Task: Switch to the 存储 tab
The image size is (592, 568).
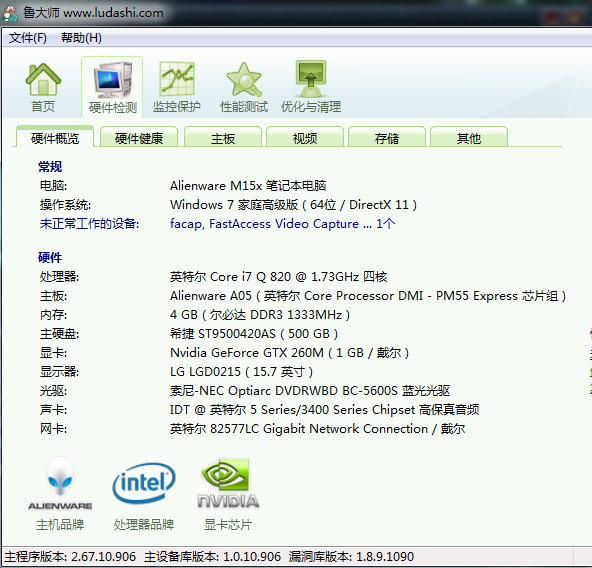Action: click(x=387, y=137)
